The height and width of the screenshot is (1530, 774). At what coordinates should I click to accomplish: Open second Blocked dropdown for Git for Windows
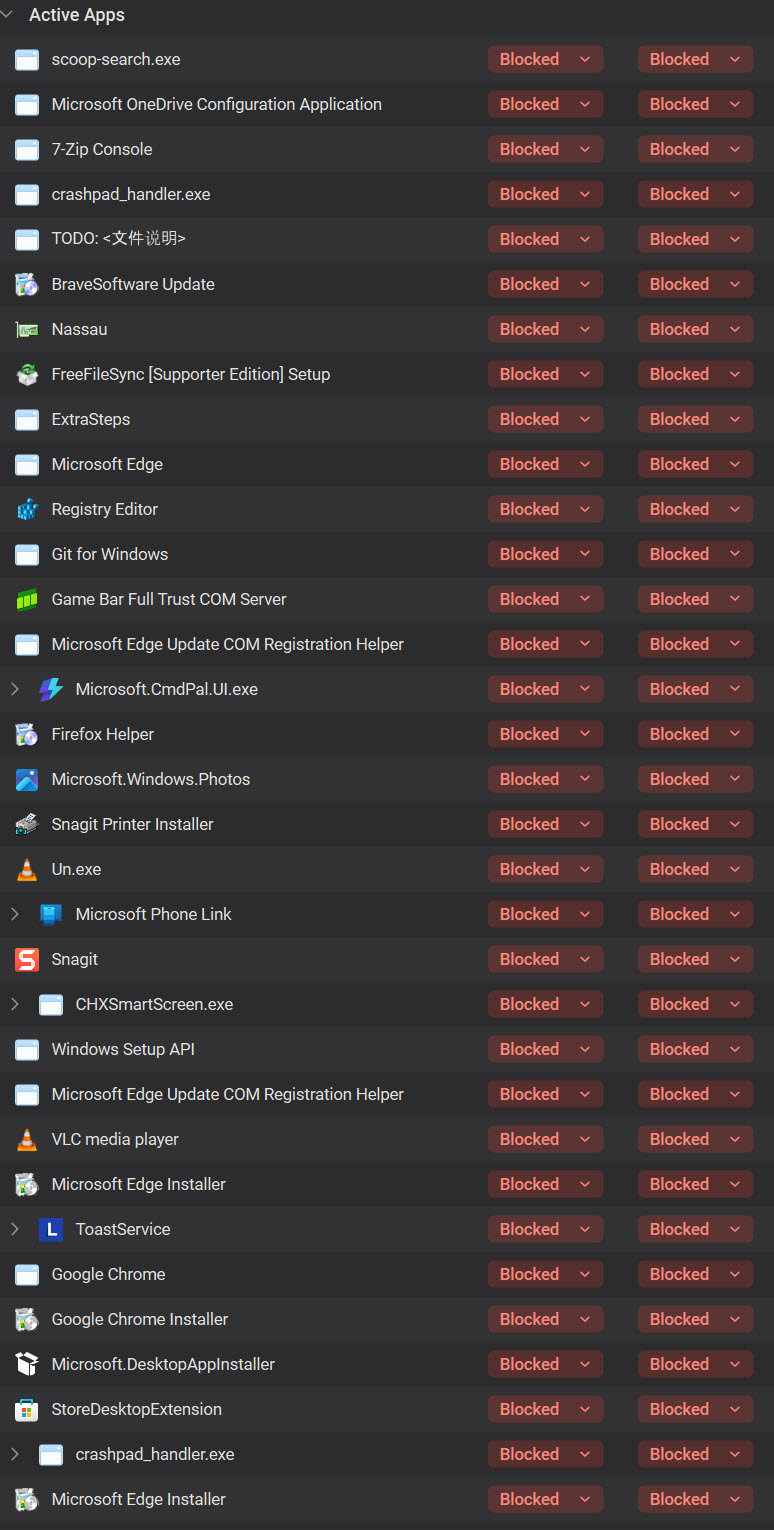[x=695, y=555]
